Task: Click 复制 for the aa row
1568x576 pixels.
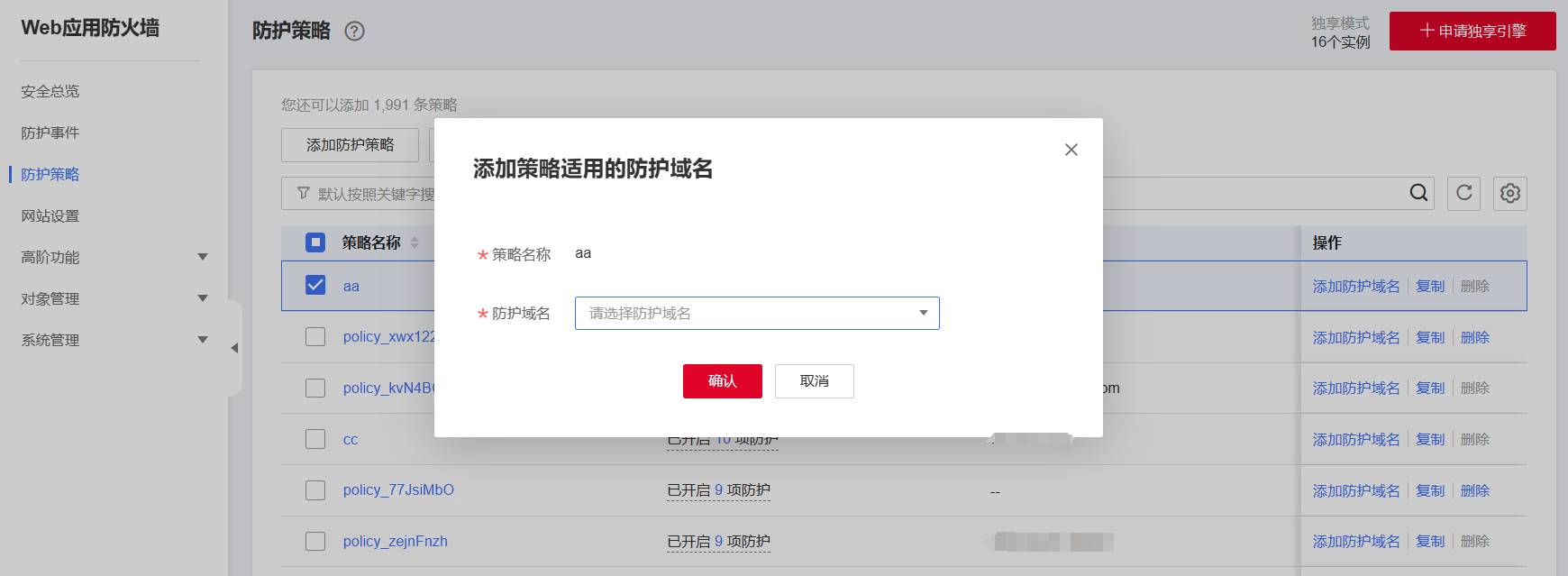Action: click(x=1430, y=286)
